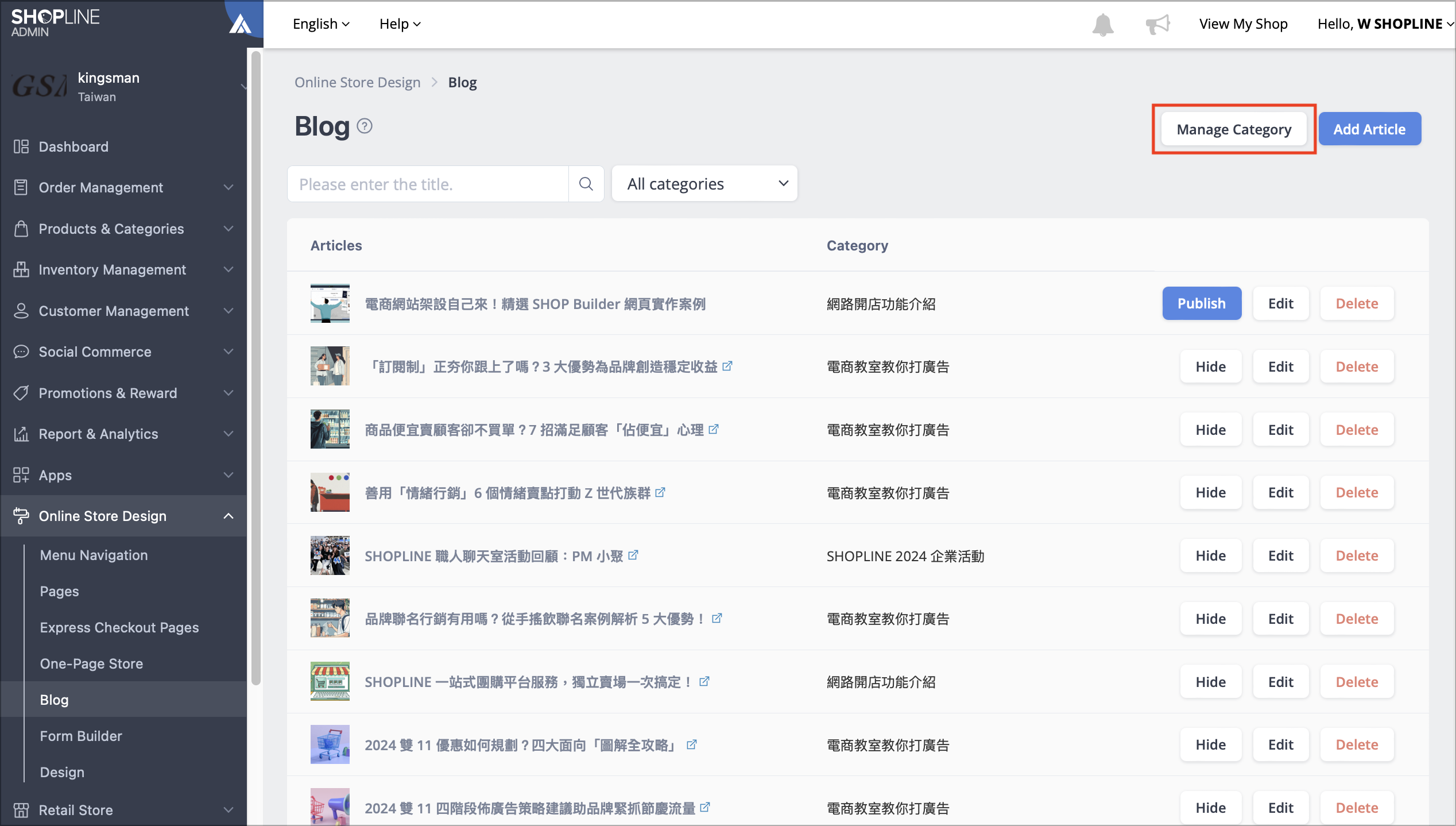Delete the 一站式團購 article
This screenshot has height=826, width=1456.
pos(1357,682)
